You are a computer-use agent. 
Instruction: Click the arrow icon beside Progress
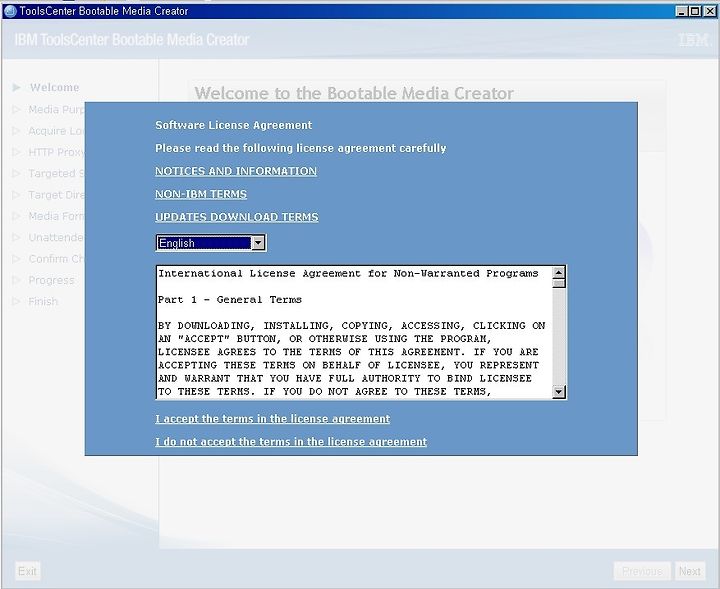coord(17,280)
